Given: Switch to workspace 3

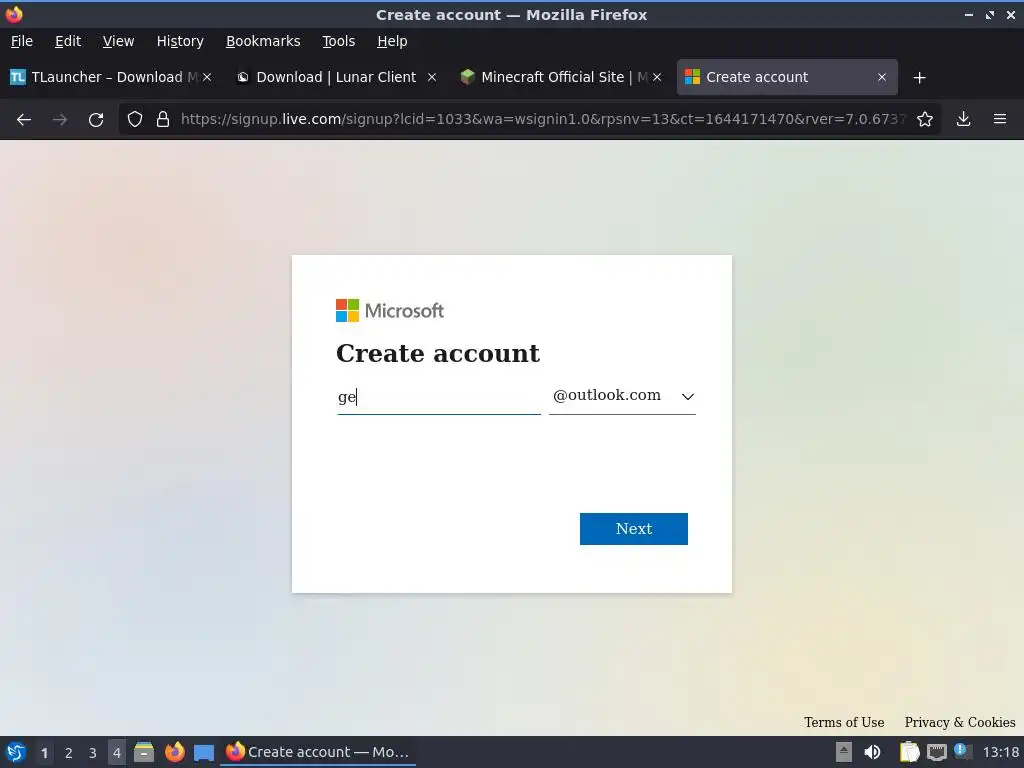Looking at the screenshot, I should pos(93,753).
